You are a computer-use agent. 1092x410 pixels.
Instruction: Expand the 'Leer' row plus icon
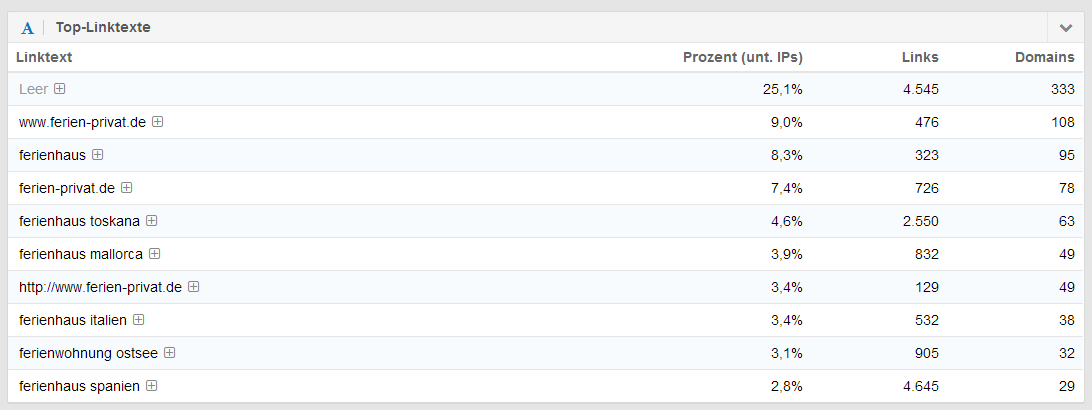[x=60, y=89]
